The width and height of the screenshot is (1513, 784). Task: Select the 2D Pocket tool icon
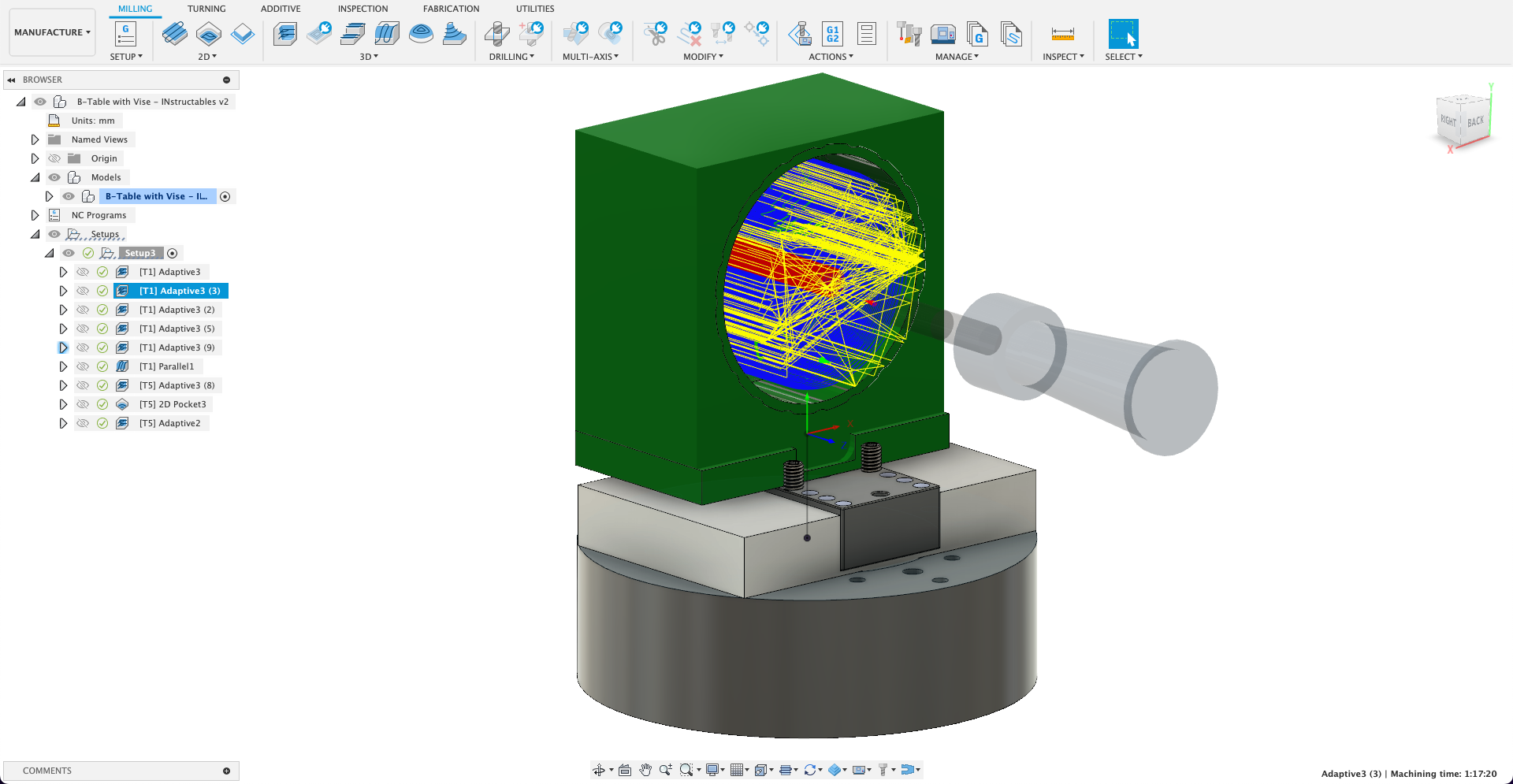click(x=209, y=34)
